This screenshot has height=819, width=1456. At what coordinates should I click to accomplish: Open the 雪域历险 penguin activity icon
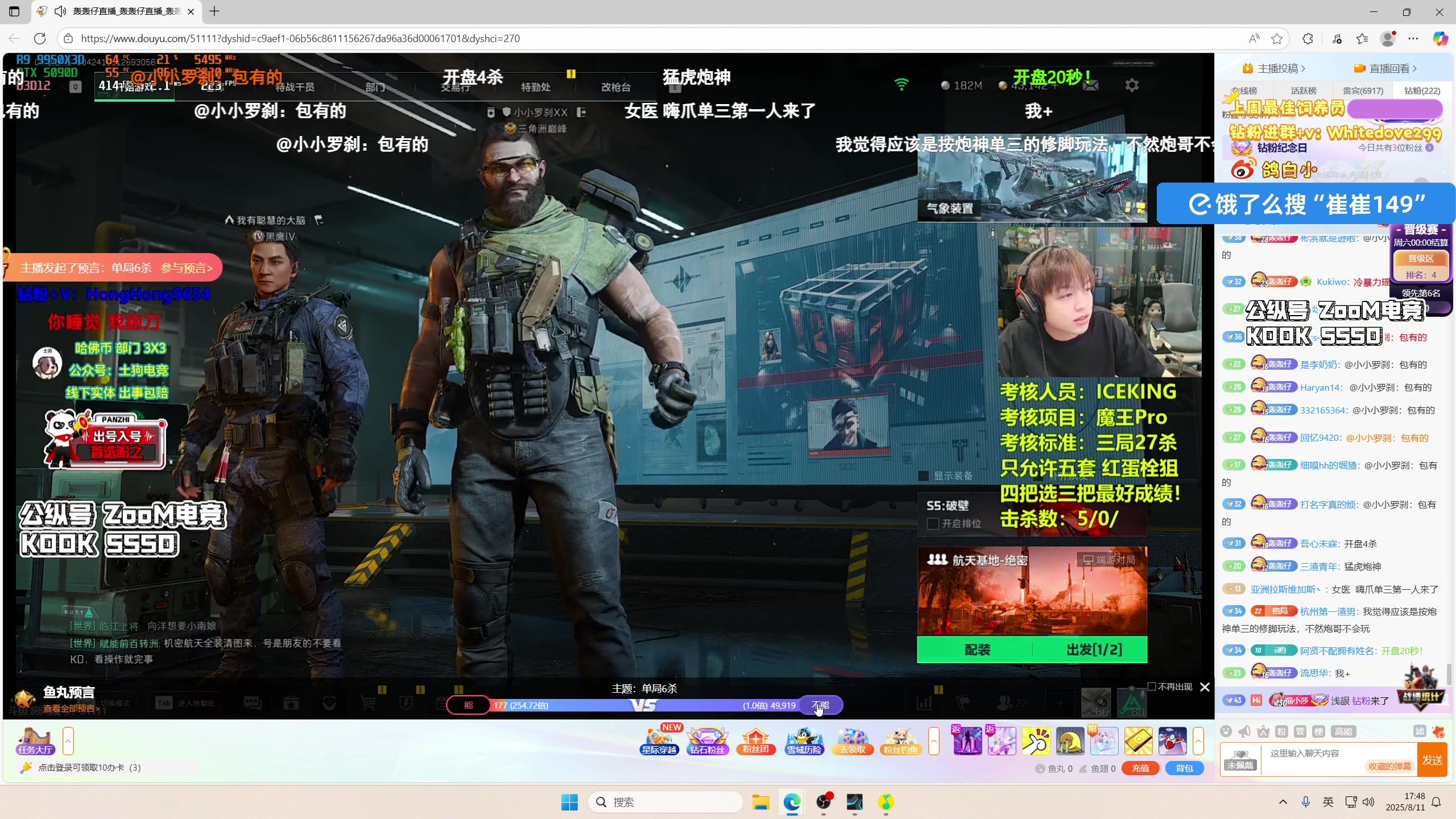click(x=804, y=740)
